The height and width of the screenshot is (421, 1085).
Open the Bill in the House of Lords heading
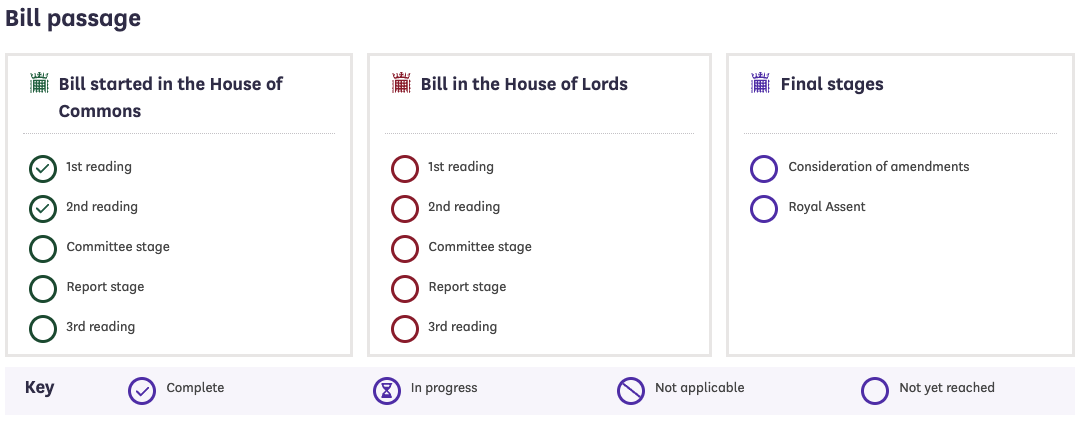pos(524,84)
